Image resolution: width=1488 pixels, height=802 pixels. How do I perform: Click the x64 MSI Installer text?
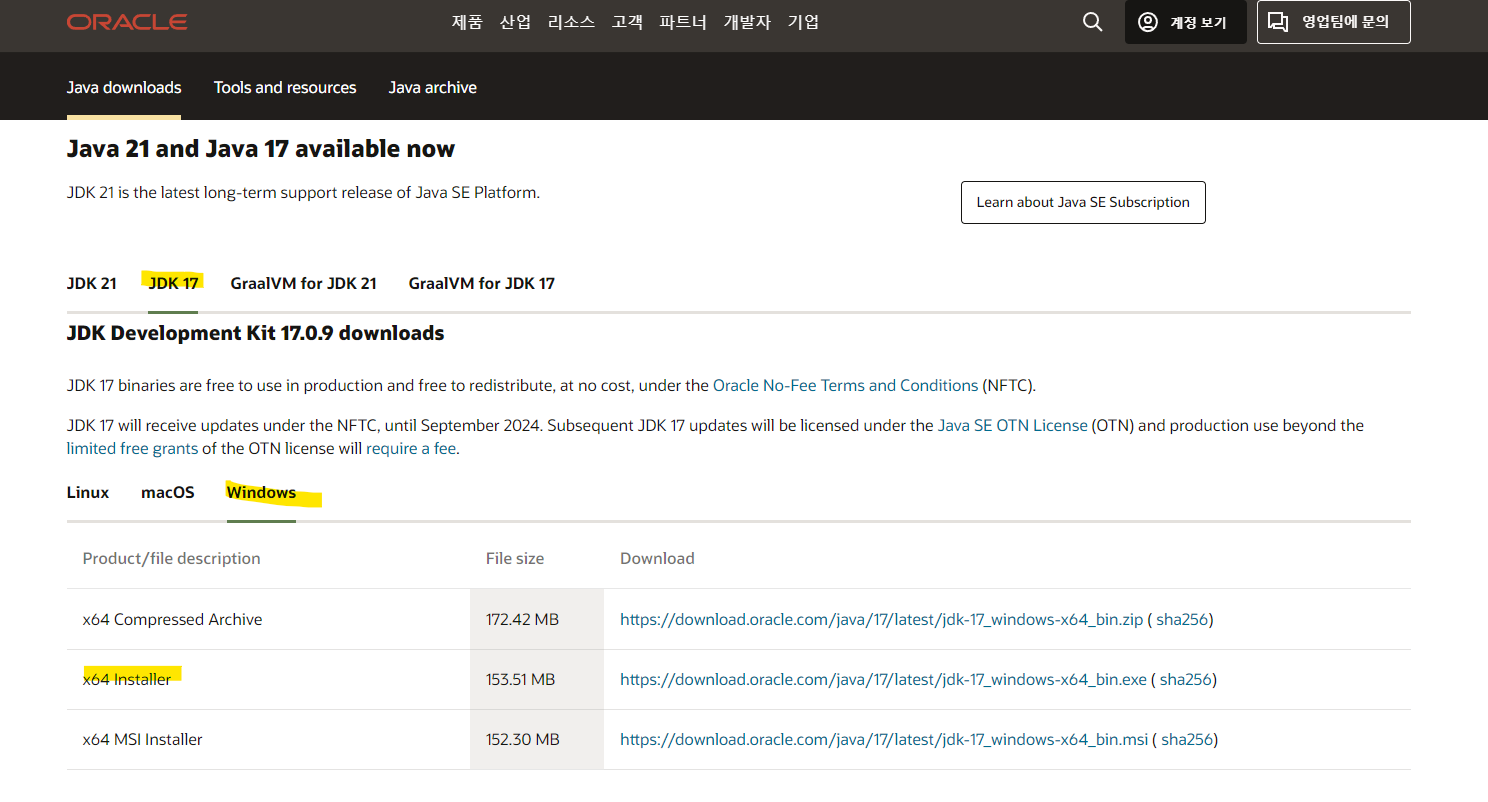click(x=143, y=739)
